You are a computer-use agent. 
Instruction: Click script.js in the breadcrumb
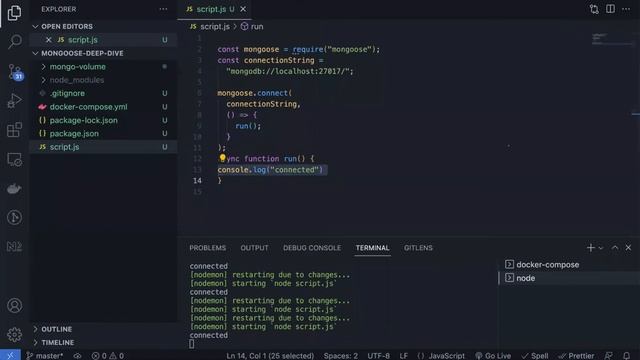click(x=215, y=27)
